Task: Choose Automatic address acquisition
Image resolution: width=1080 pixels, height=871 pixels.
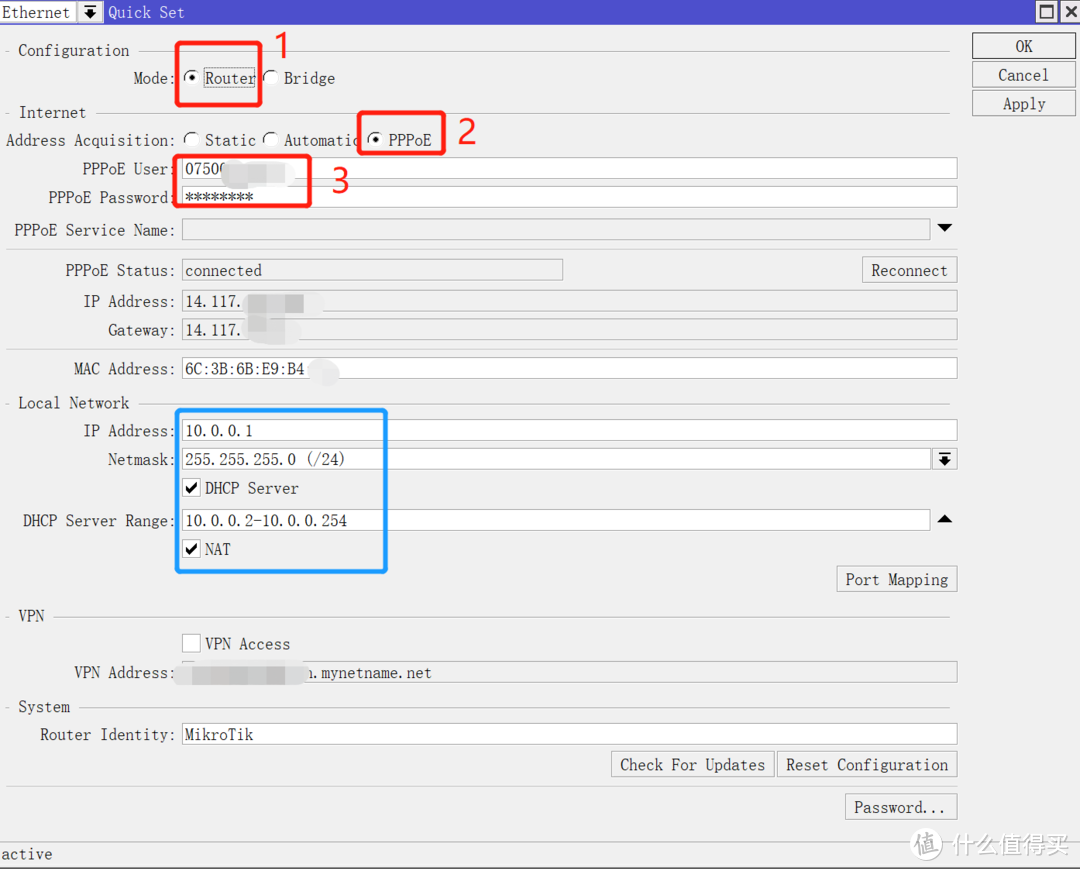Action: click(x=270, y=140)
